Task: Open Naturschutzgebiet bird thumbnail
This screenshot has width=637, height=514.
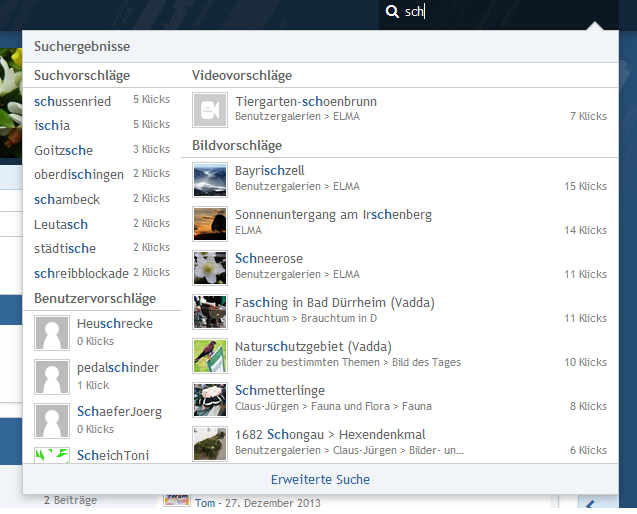Action: (x=210, y=356)
